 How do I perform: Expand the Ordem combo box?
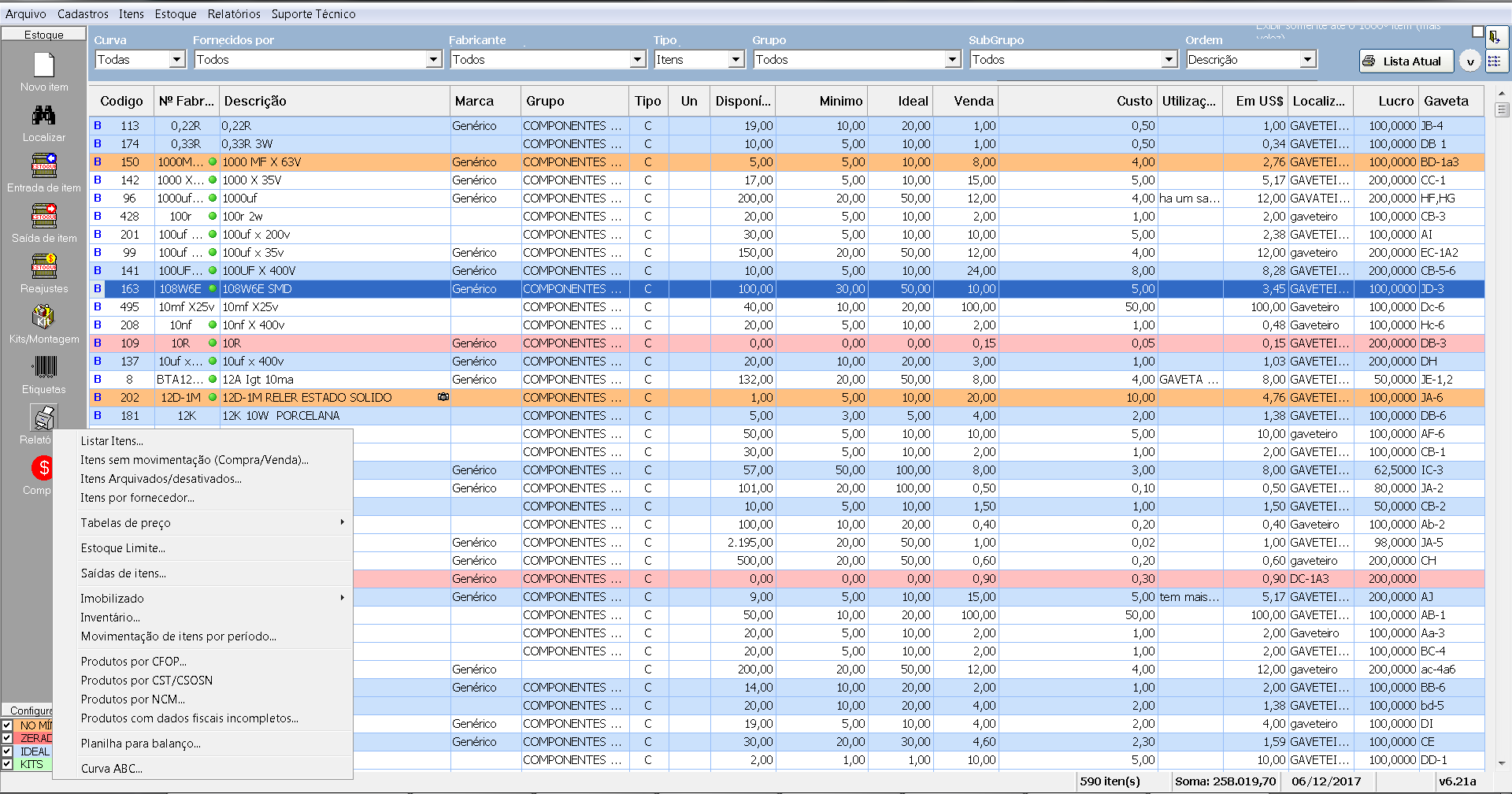click(1307, 60)
